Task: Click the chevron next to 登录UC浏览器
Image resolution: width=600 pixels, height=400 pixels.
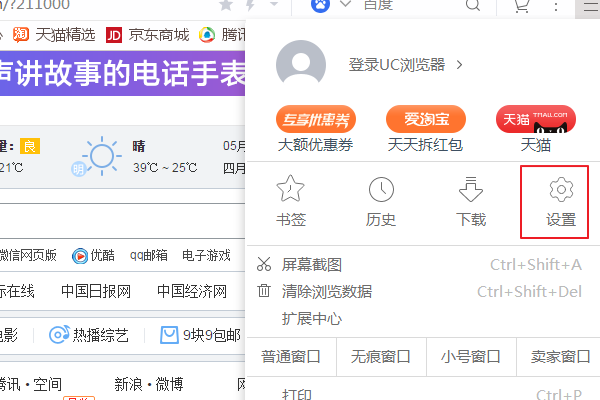Action: coord(460,65)
